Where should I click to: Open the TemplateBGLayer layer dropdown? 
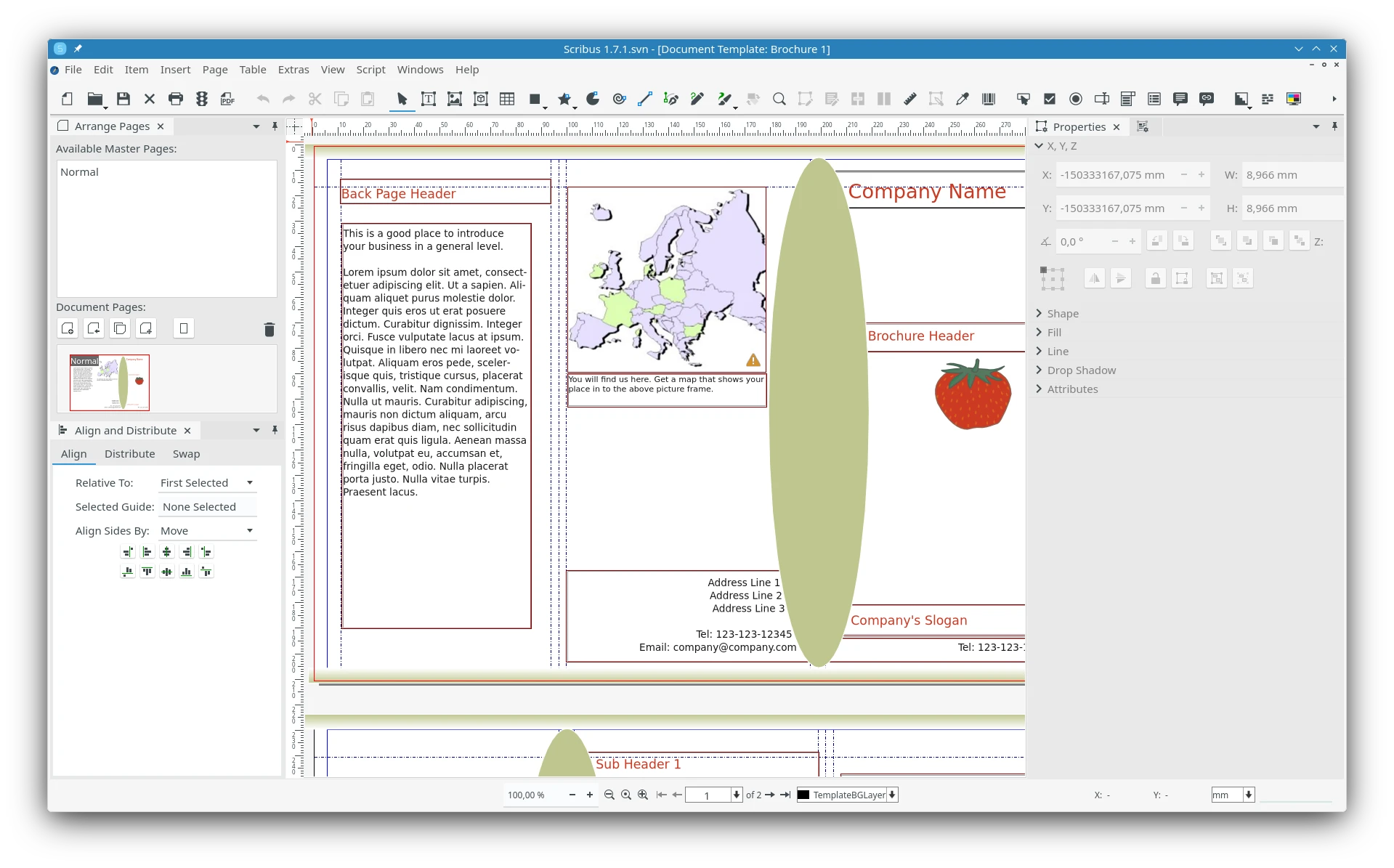click(x=892, y=795)
